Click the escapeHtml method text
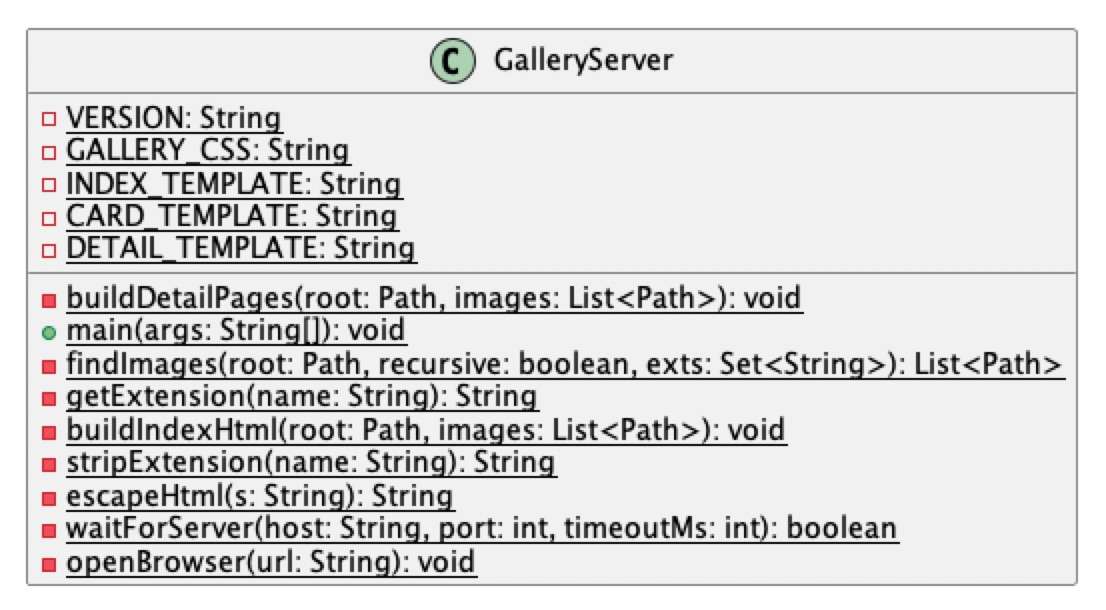The height and width of the screenshot is (610, 1106). point(259,496)
